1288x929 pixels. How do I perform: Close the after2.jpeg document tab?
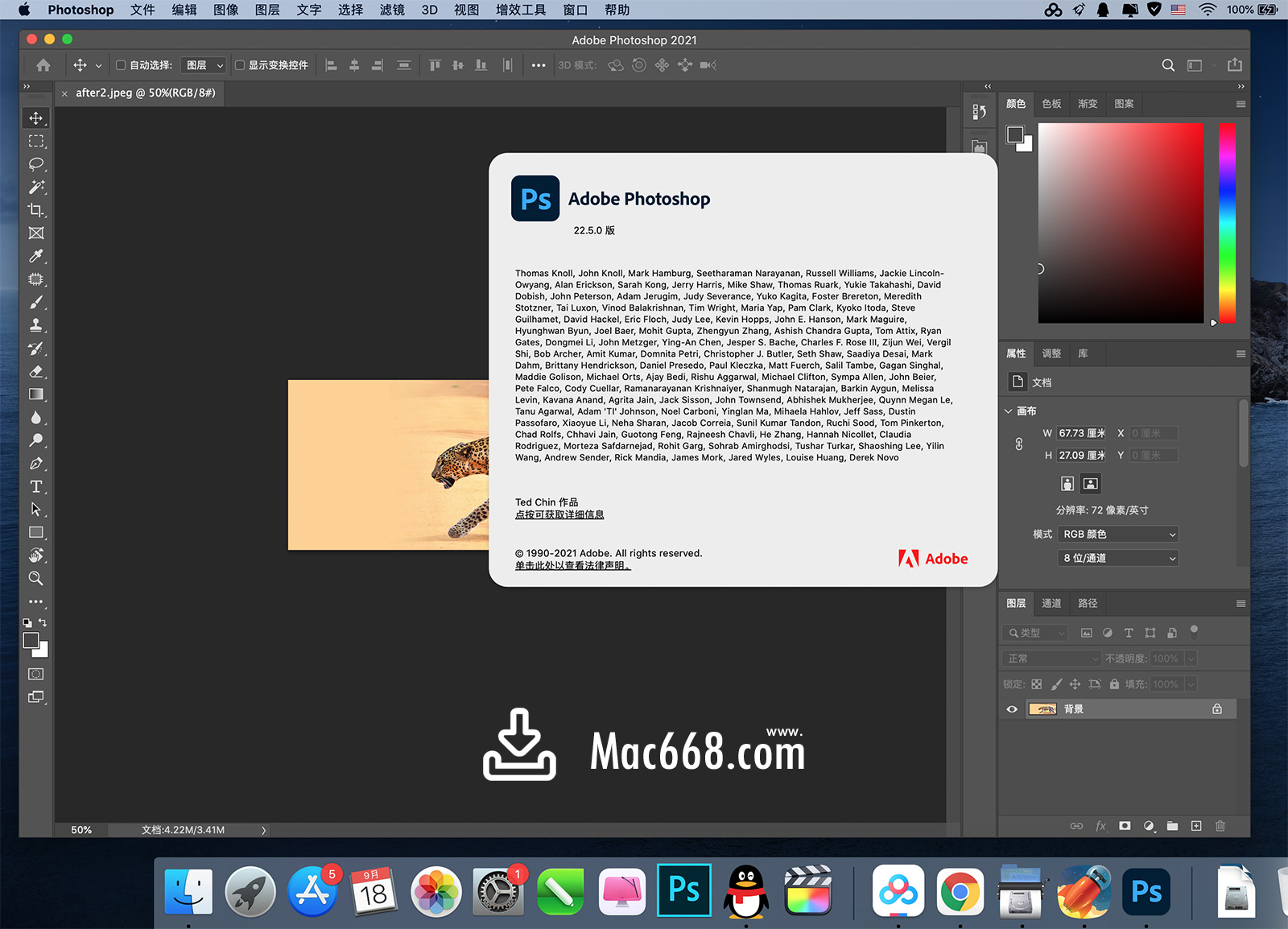(x=64, y=93)
